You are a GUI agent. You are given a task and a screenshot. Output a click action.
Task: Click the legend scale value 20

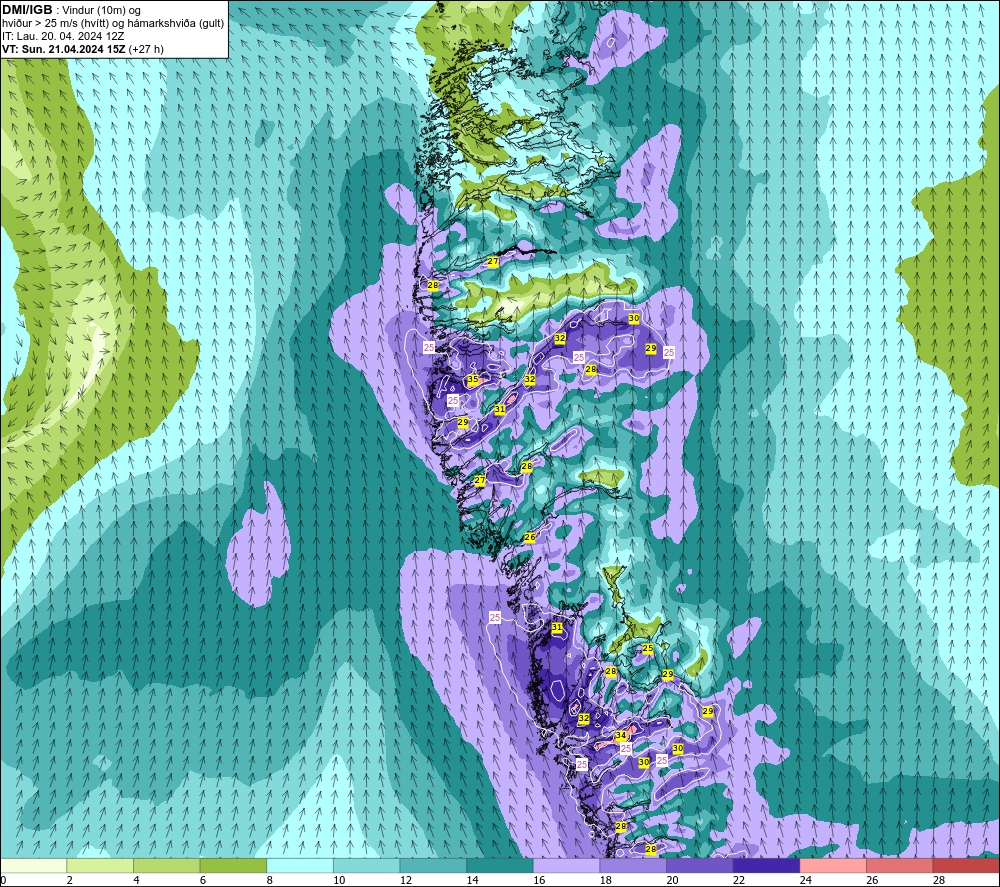672,880
